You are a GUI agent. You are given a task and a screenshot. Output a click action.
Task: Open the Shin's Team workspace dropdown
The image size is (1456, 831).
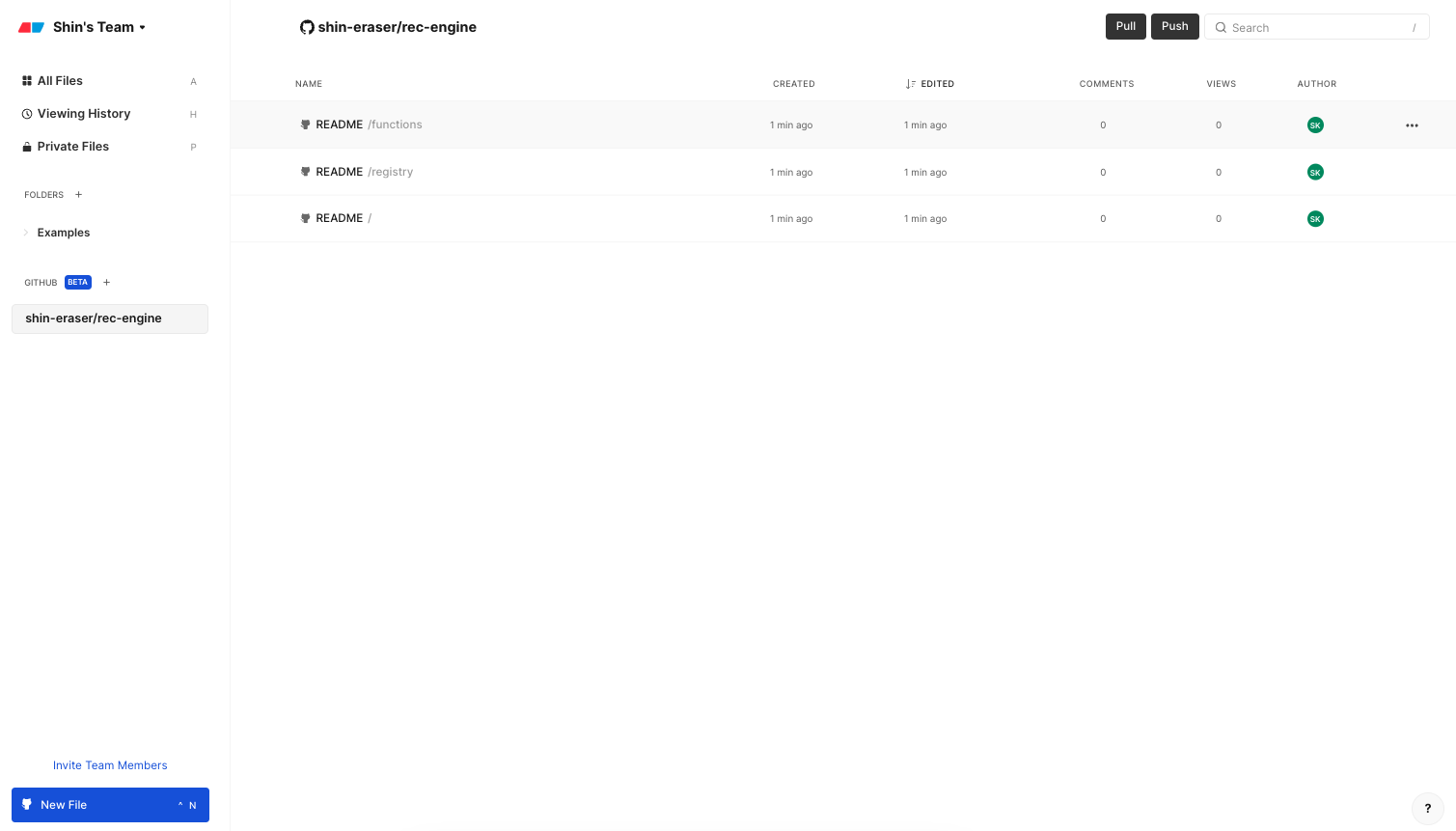[99, 27]
